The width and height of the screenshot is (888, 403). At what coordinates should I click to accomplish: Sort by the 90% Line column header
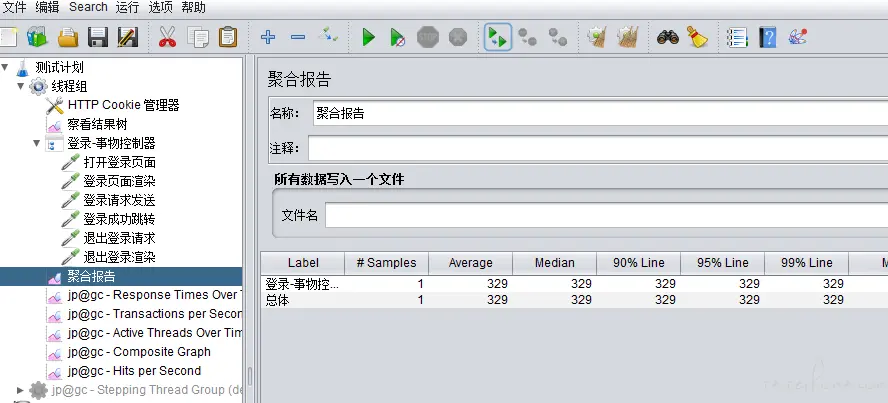[x=638, y=263]
